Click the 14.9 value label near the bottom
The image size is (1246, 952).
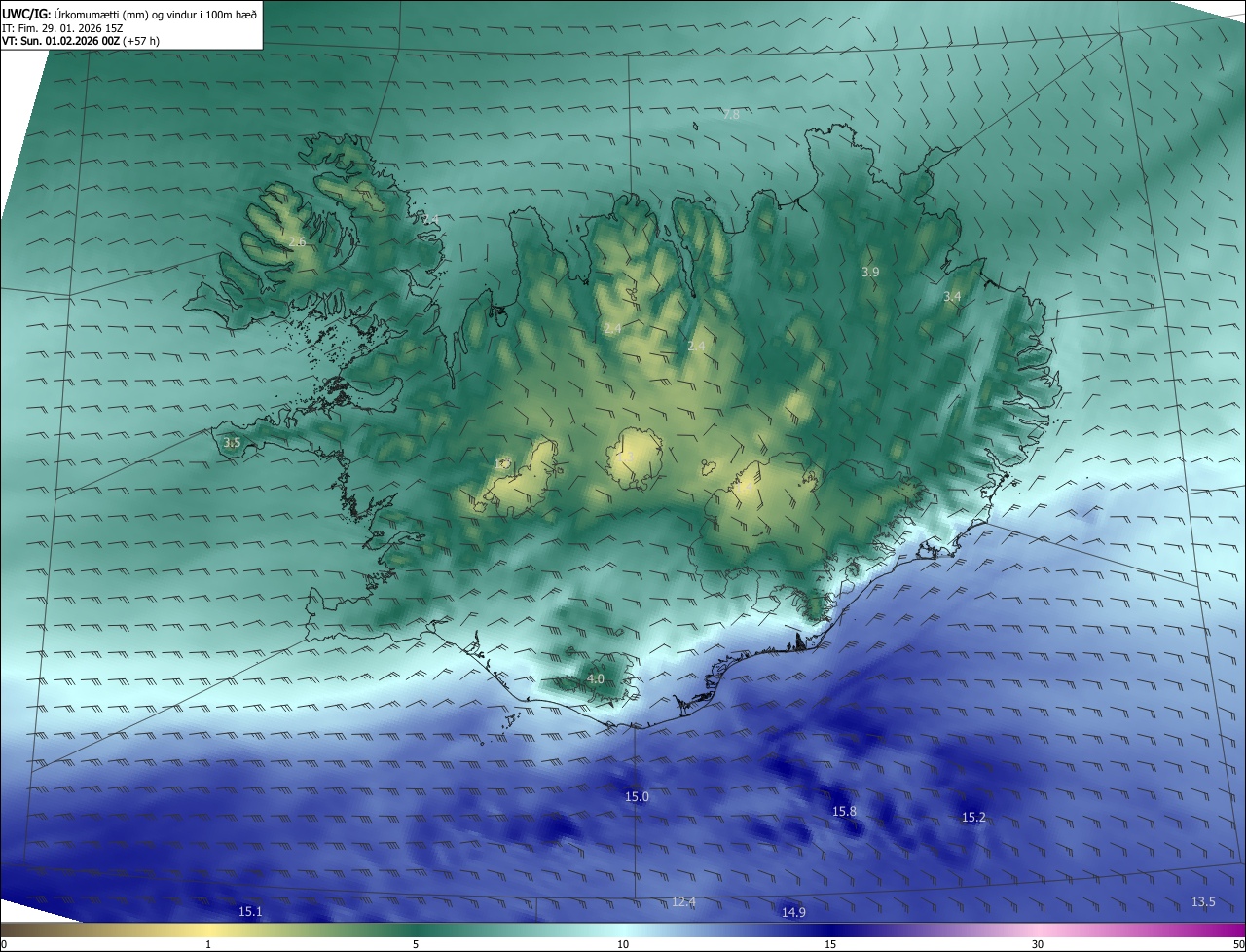pos(793,912)
